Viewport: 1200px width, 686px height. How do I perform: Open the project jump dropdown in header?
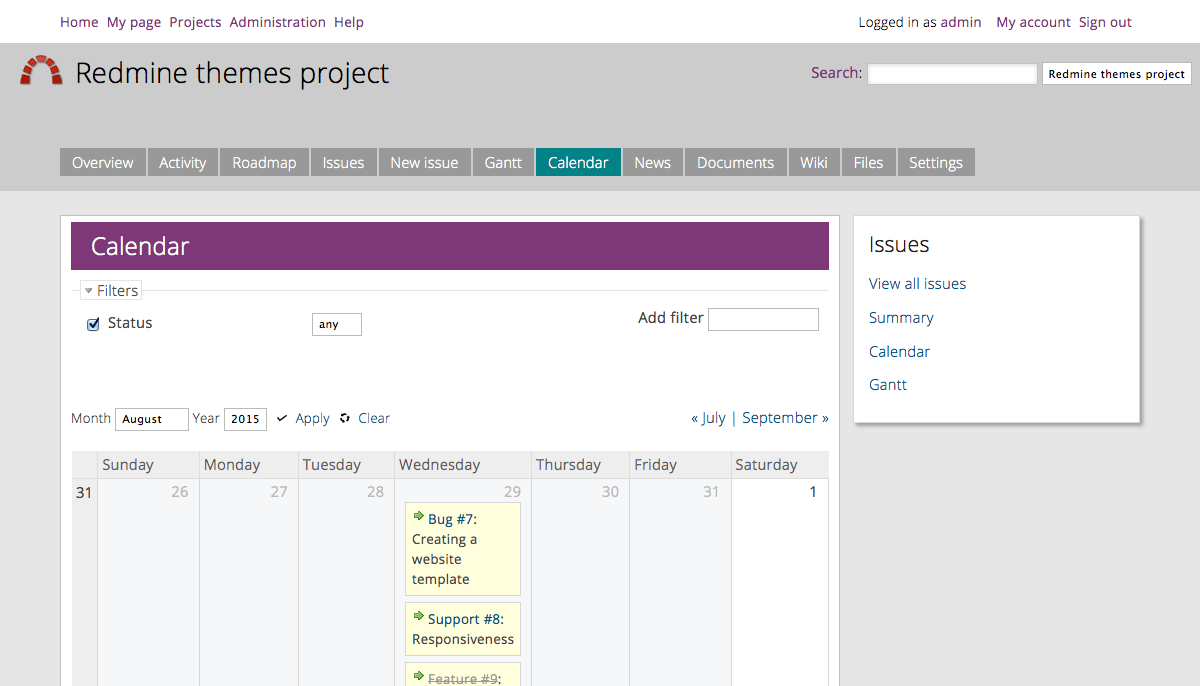click(x=1117, y=73)
